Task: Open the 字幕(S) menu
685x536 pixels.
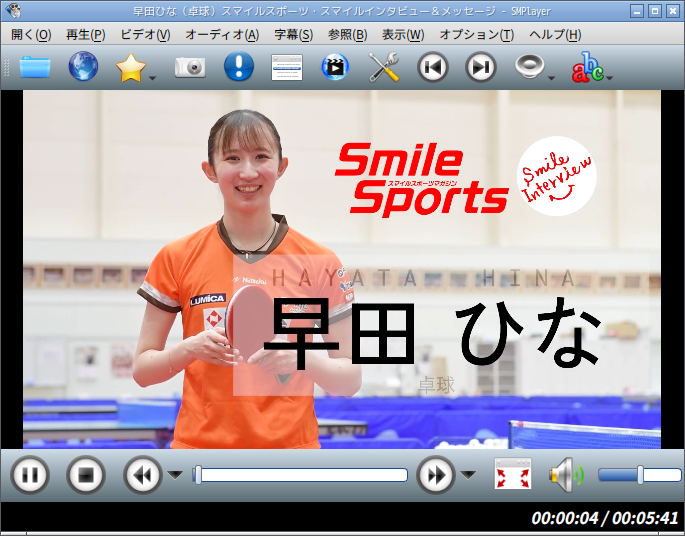Action: click(x=294, y=35)
